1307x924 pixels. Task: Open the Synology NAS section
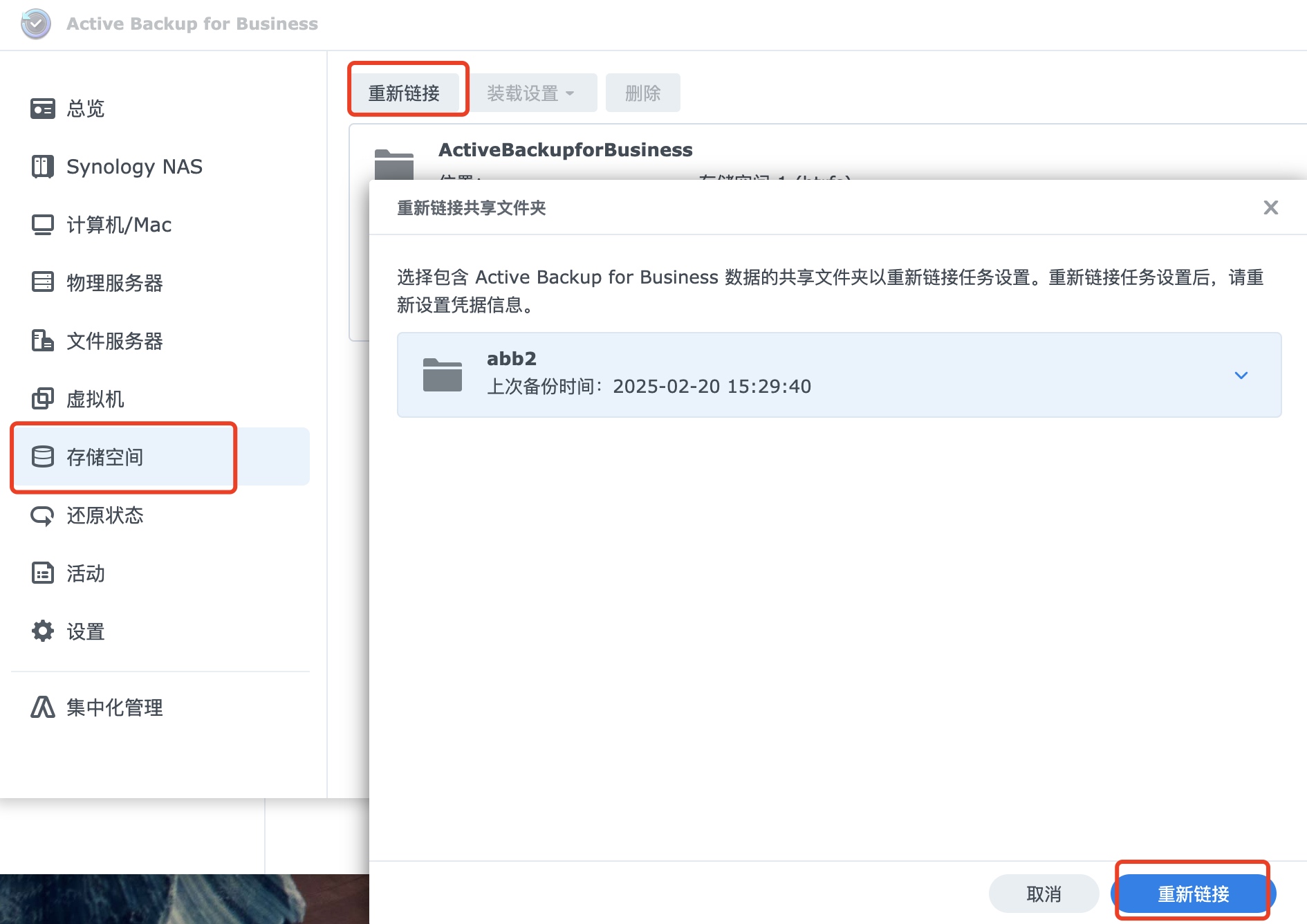pyautogui.click(x=160, y=167)
